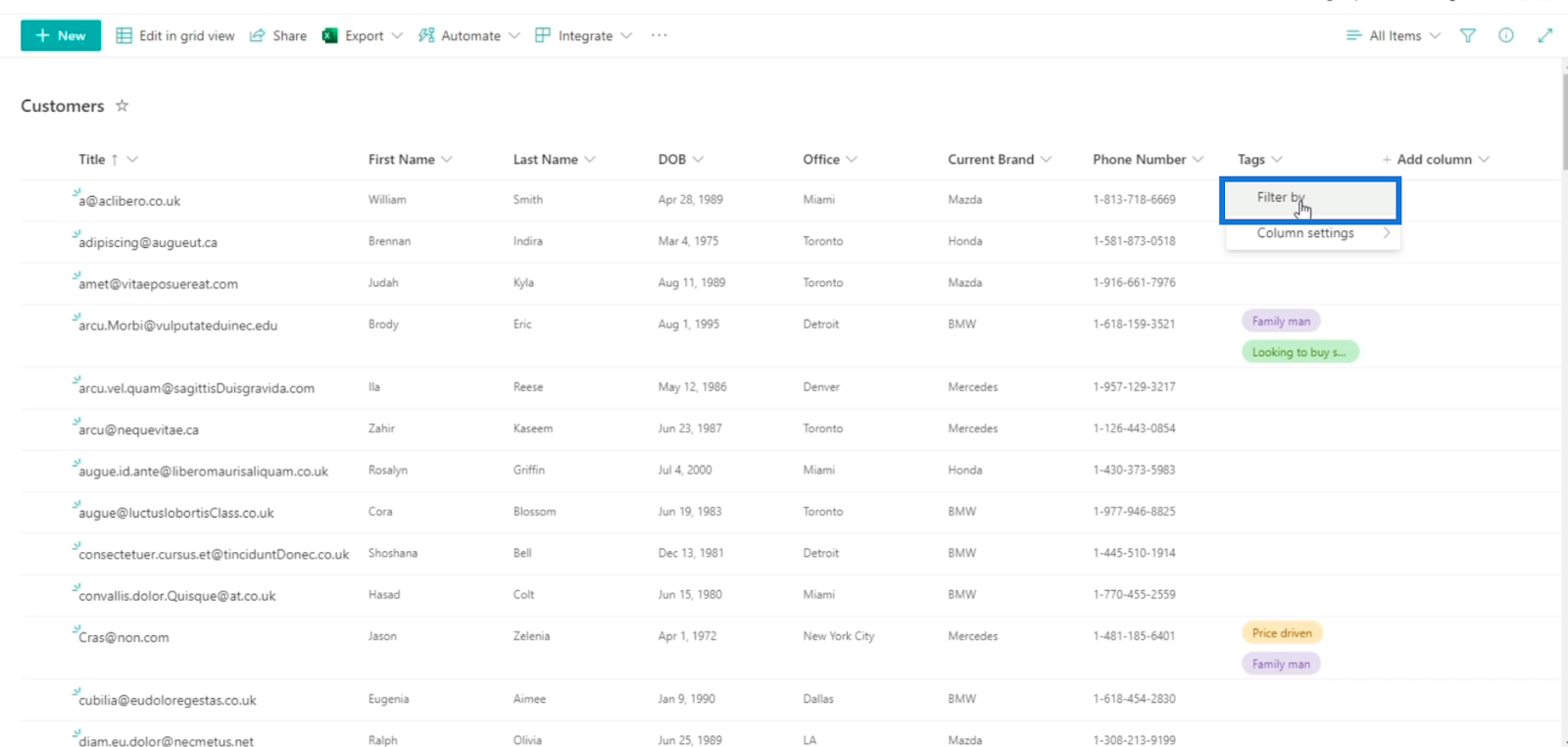Open item convallis.dolor.Quisque@at.co.uk
Image resolution: width=1568 pixels, height=747 pixels.
[177, 596]
